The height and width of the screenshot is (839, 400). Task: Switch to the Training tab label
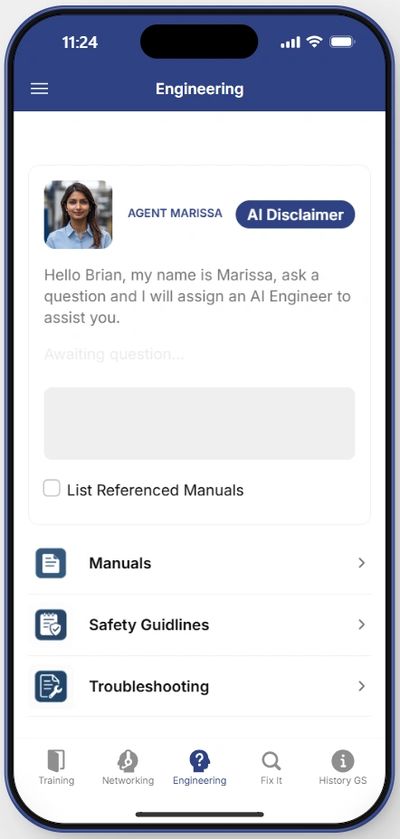coord(56,781)
